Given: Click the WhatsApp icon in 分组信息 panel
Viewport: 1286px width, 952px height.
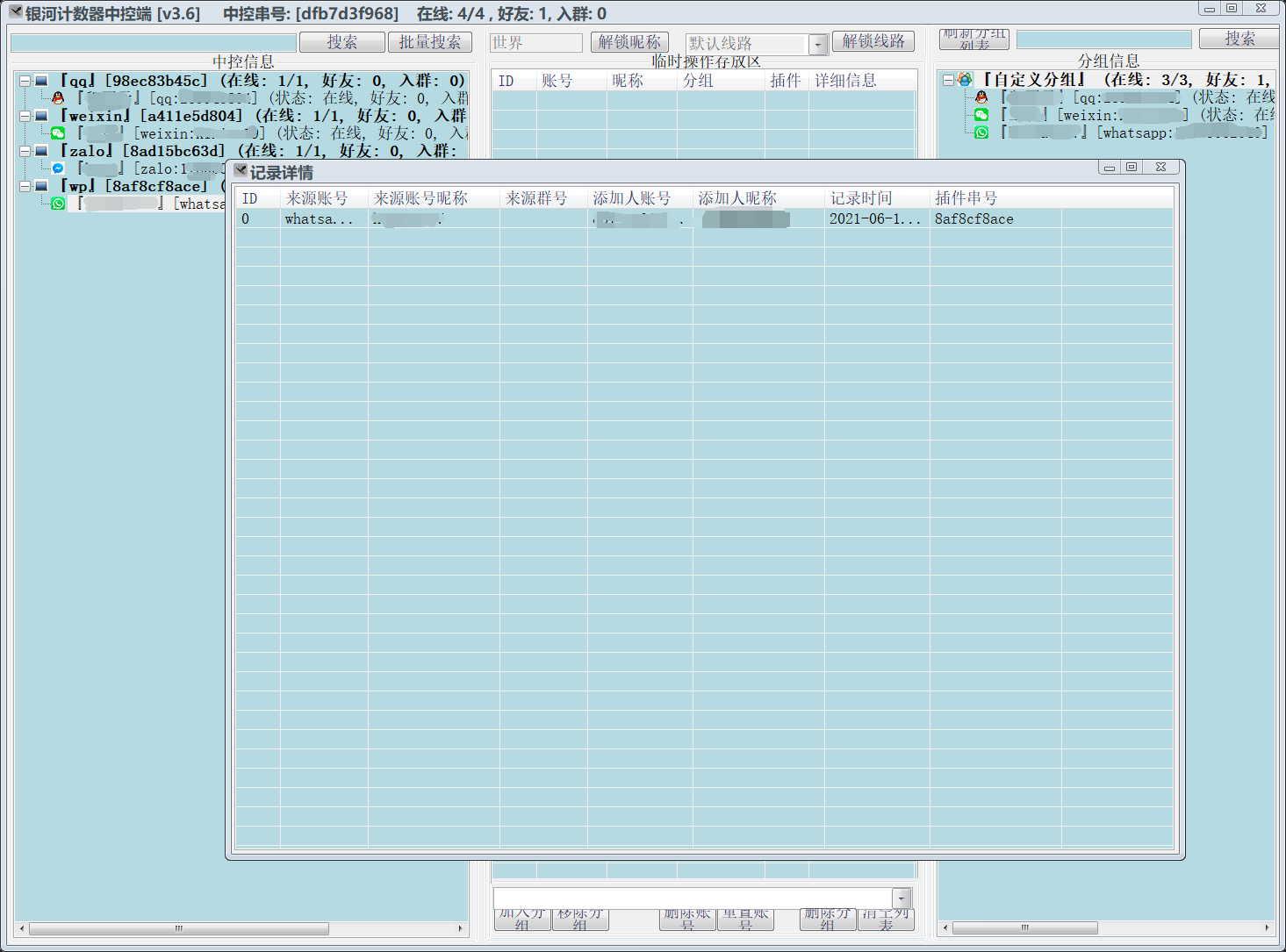Looking at the screenshot, I should tap(981, 132).
